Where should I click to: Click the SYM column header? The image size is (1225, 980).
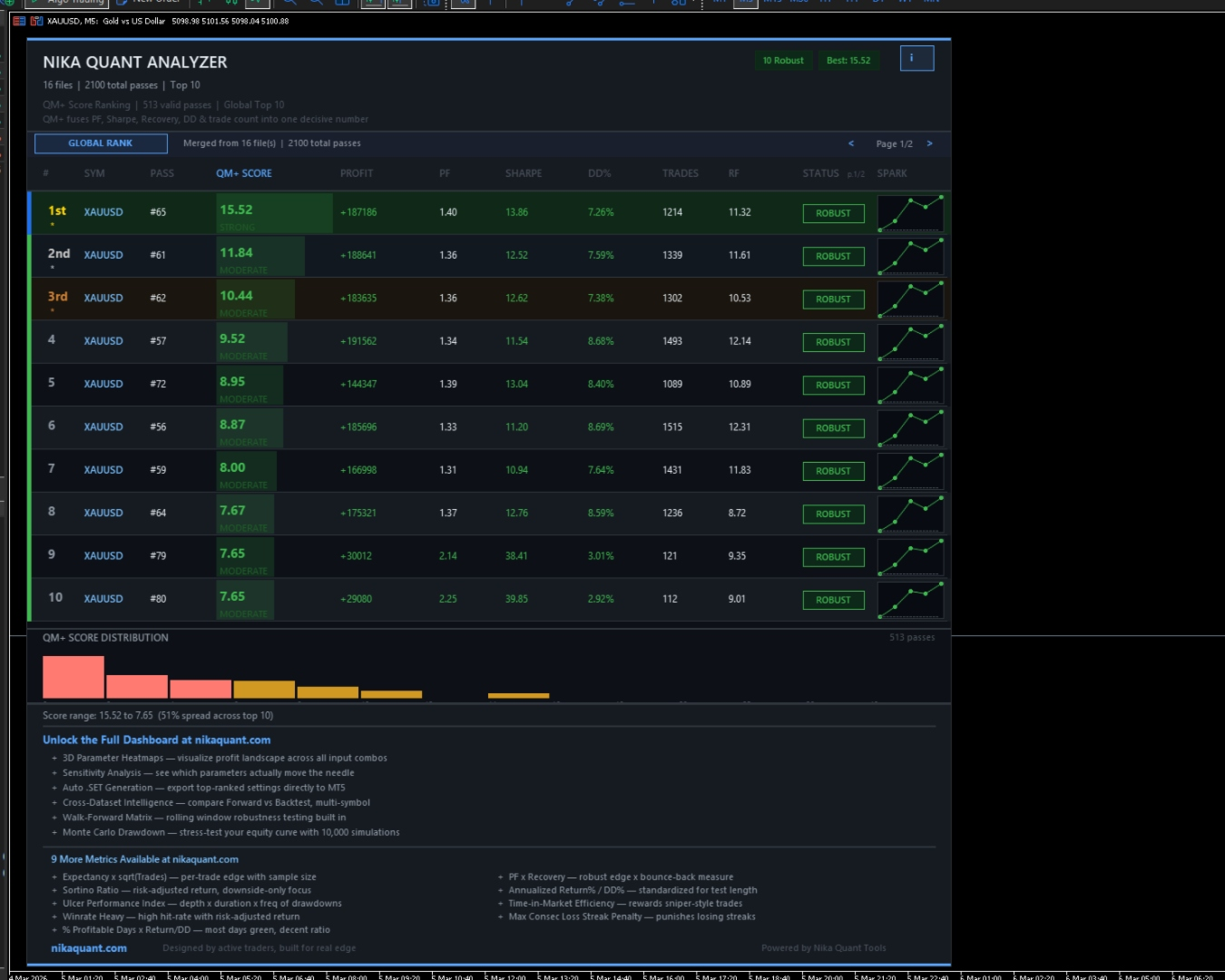(94, 173)
